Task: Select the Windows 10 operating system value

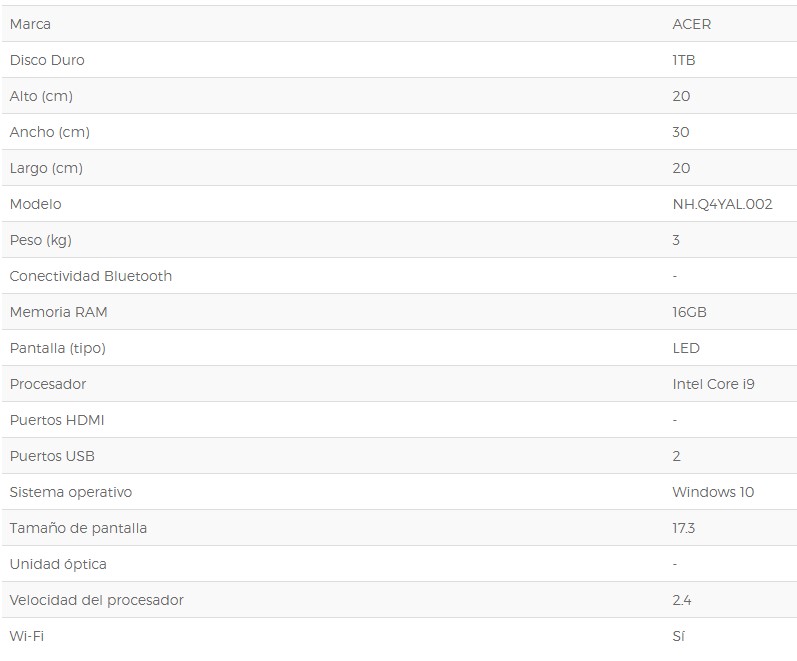Action: tap(713, 492)
